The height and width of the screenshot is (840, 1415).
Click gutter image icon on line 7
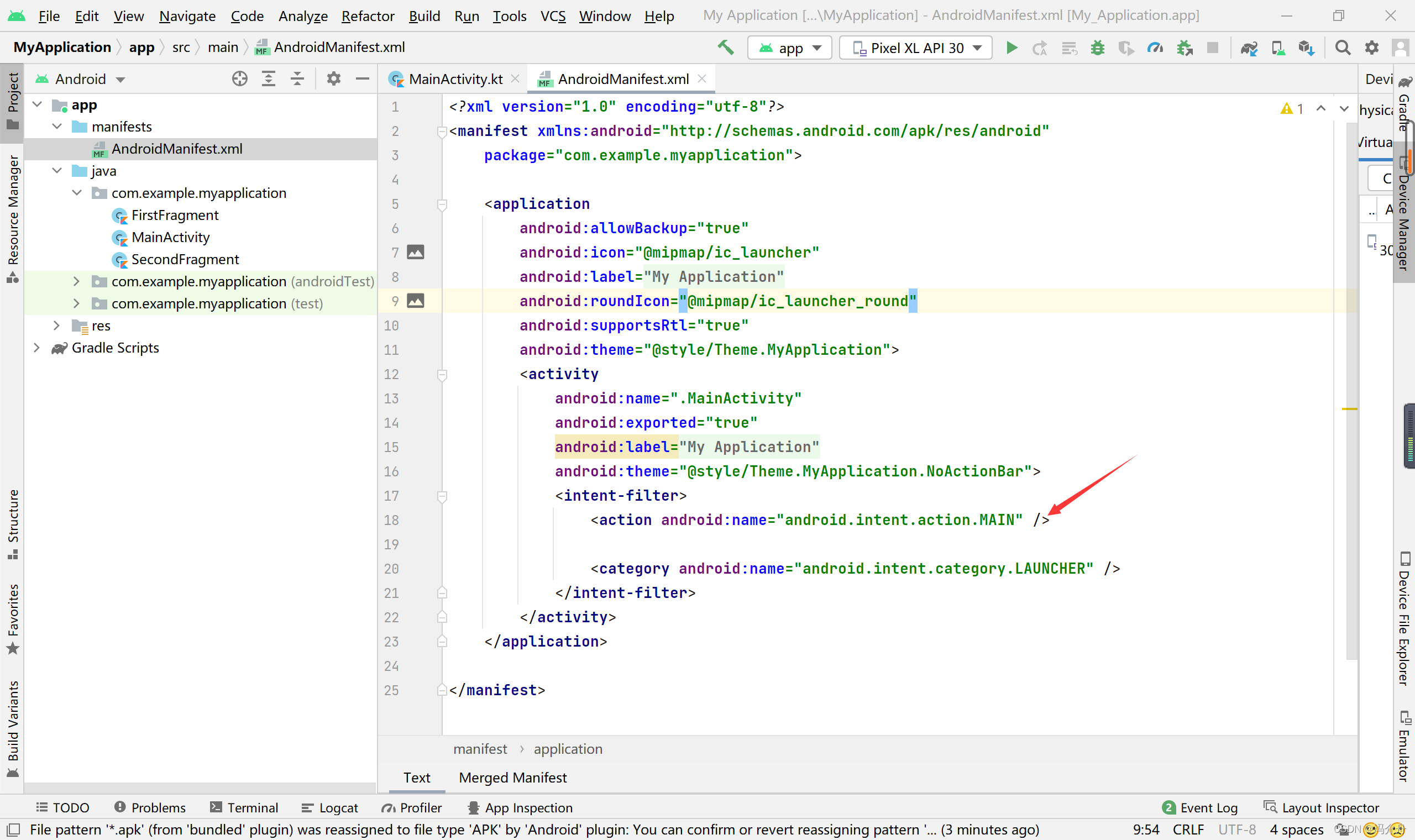click(416, 253)
